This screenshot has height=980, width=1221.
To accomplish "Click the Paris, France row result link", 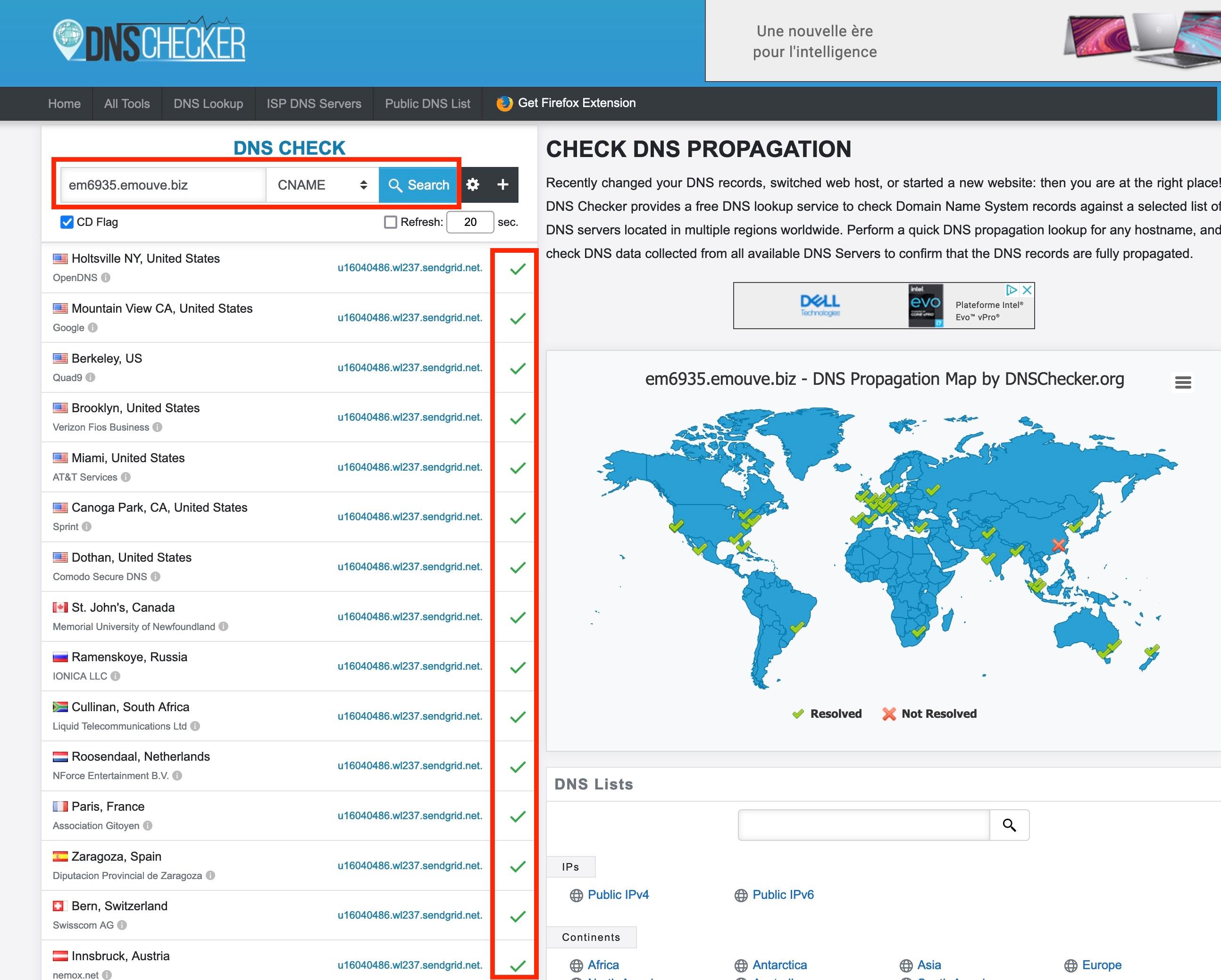I will point(410,815).
